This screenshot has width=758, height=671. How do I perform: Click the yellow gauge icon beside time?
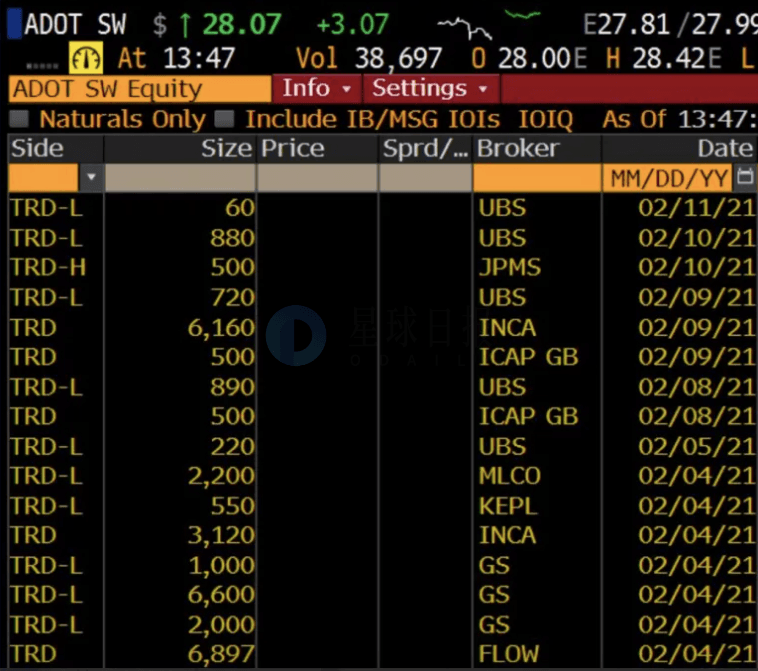86,58
